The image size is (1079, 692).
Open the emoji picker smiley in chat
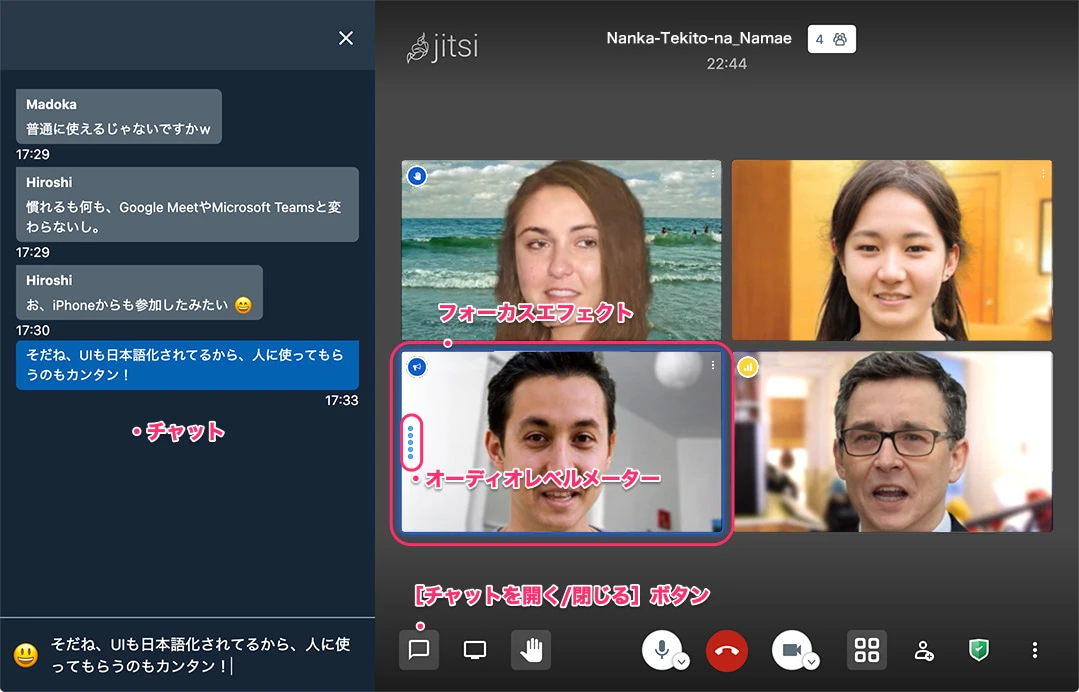(25, 655)
